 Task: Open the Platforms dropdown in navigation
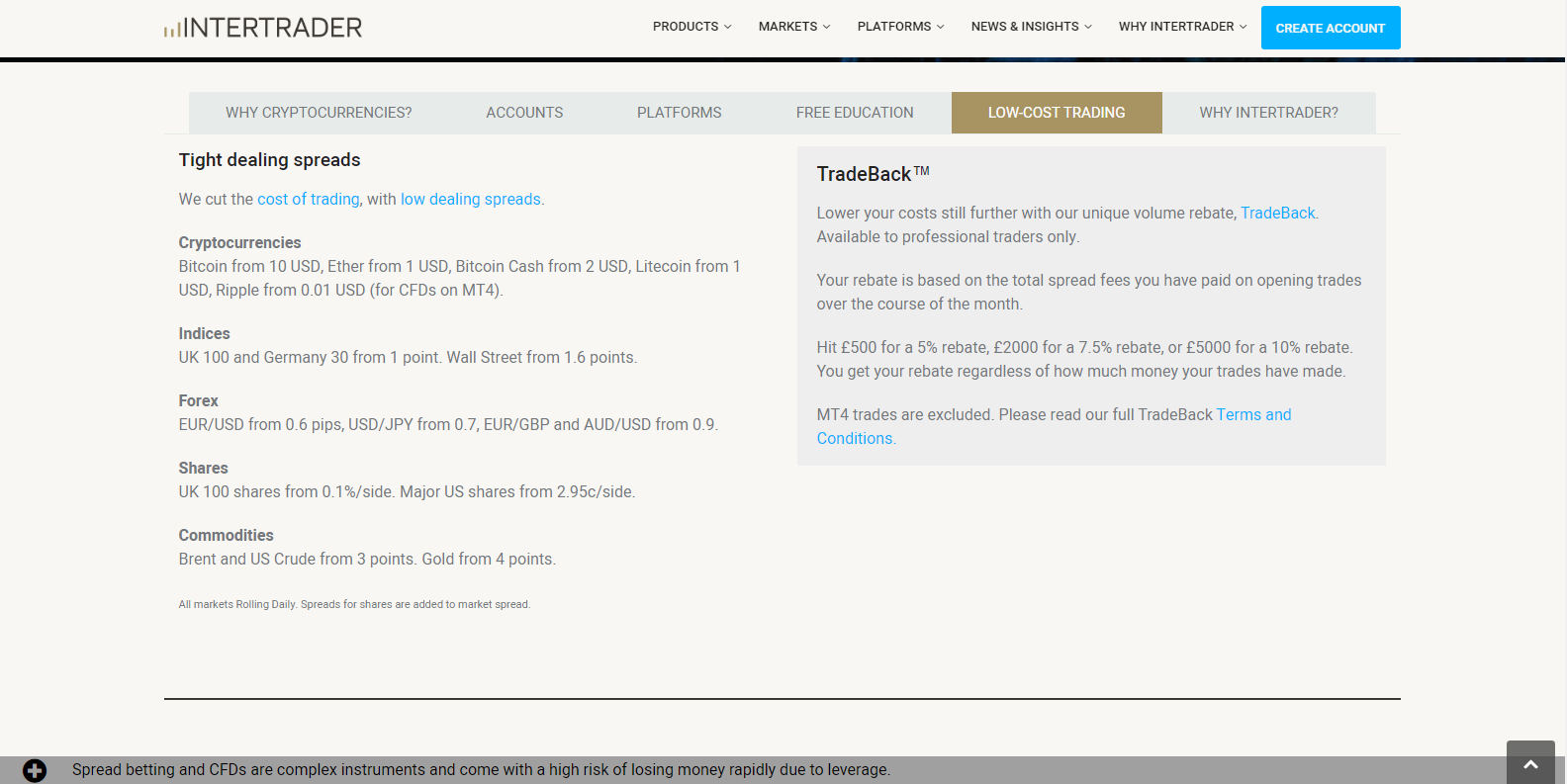pos(900,27)
